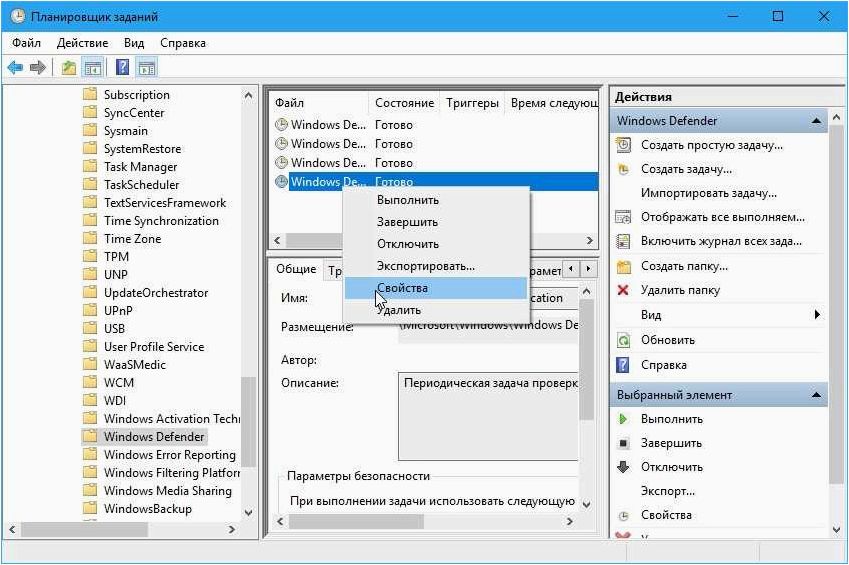
Task: Select the Time Synchronization folder
Action: 161,220
